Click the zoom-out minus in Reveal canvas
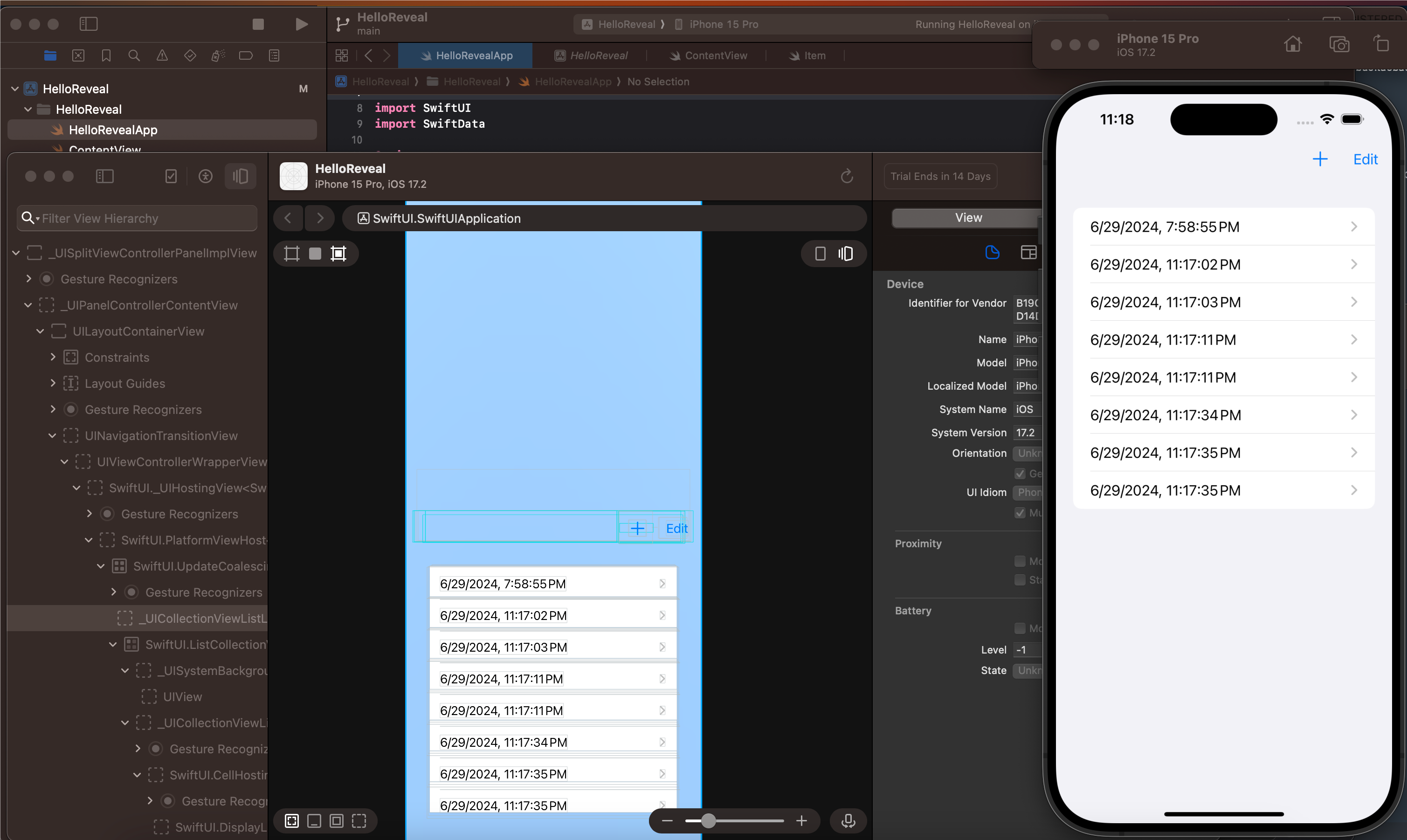The width and height of the screenshot is (1407, 840). [x=667, y=821]
